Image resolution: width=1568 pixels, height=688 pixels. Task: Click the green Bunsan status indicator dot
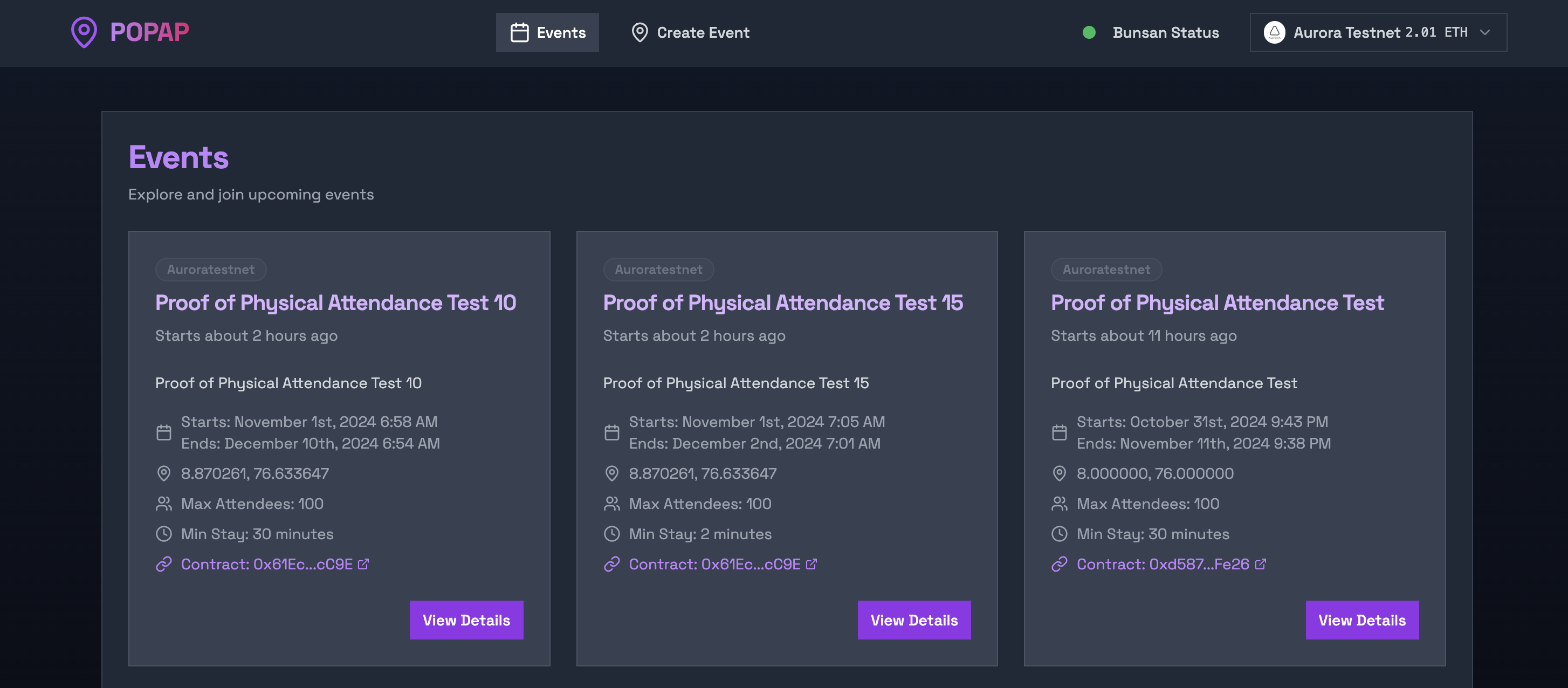tap(1089, 32)
